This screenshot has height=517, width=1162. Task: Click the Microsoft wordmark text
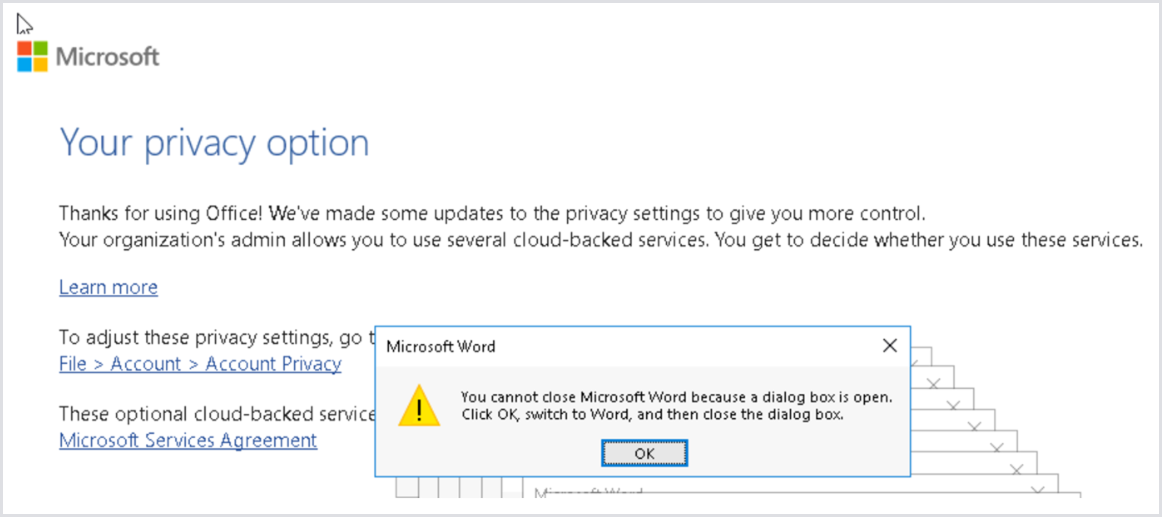coord(107,57)
